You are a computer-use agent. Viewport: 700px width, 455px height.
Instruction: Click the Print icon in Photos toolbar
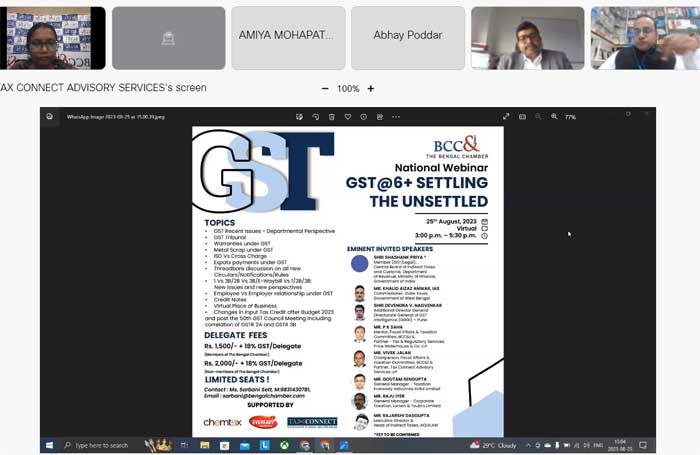(x=380, y=117)
